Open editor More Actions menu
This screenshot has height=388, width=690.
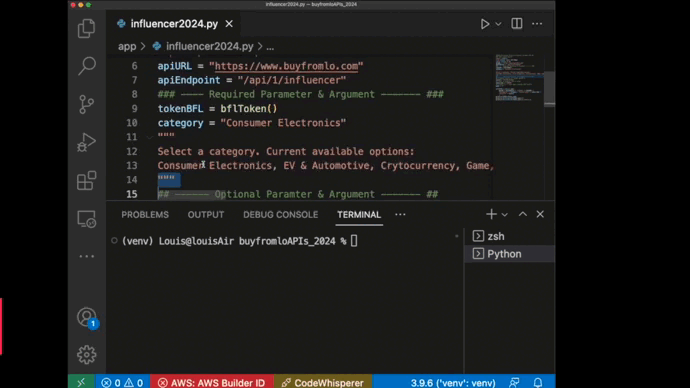tap(537, 24)
